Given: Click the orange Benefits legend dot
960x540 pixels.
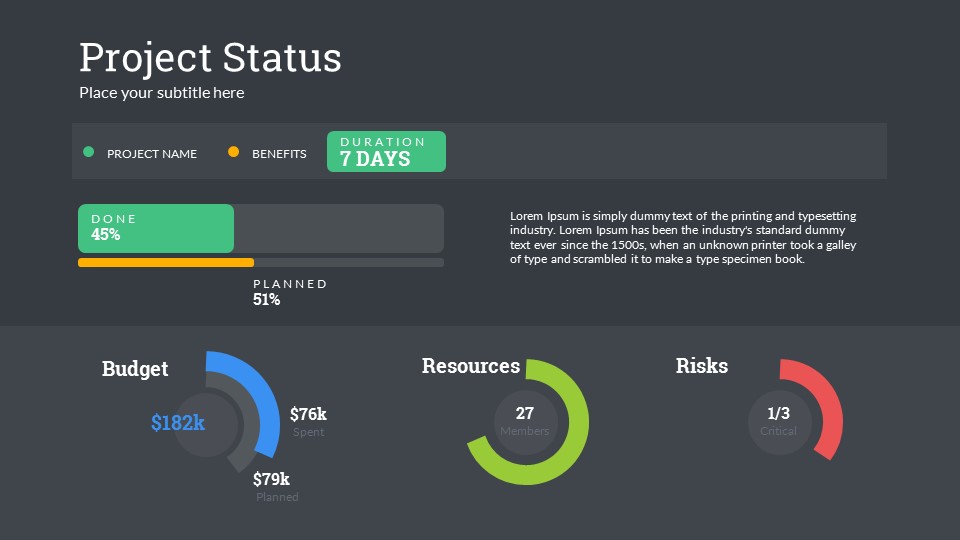Looking at the screenshot, I should coord(234,152).
